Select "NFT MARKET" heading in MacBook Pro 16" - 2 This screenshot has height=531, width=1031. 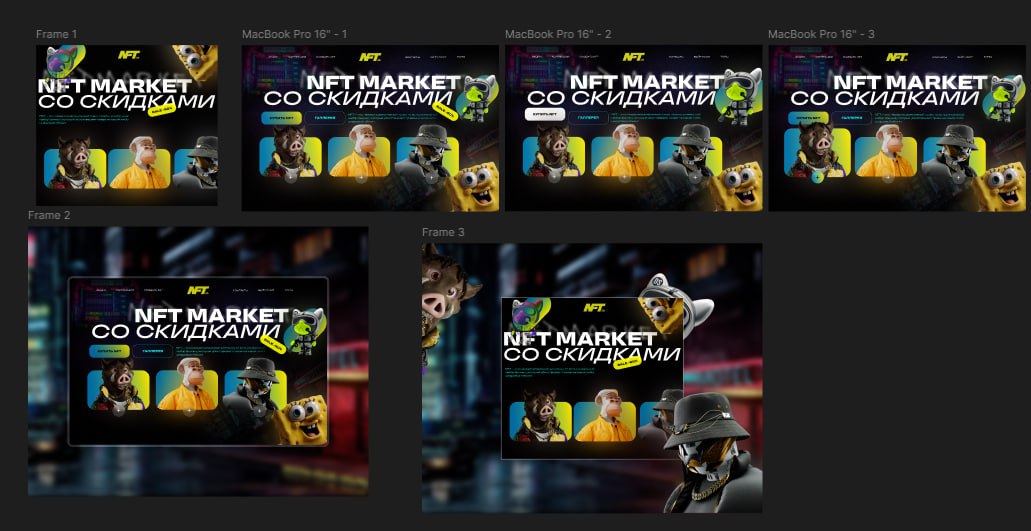click(x=646, y=82)
